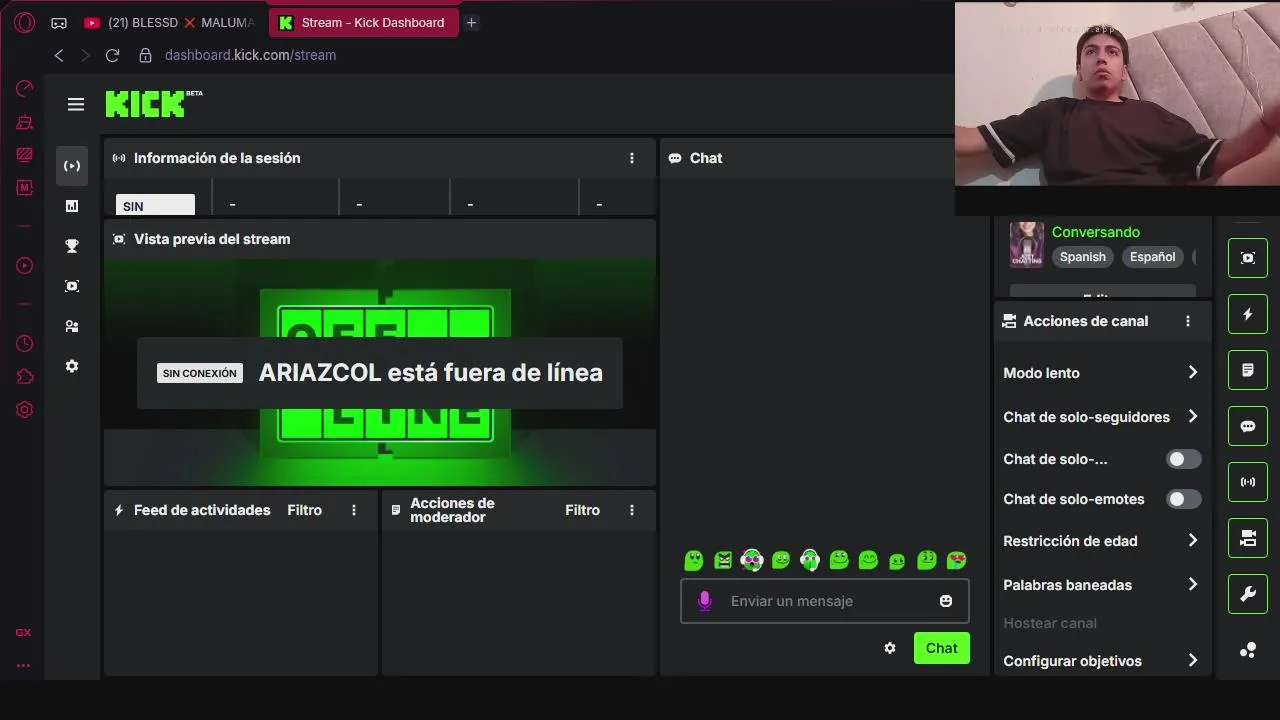Open Feed de actividades options menu
This screenshot has width=1280, height=720.
[x=354, y=510]
